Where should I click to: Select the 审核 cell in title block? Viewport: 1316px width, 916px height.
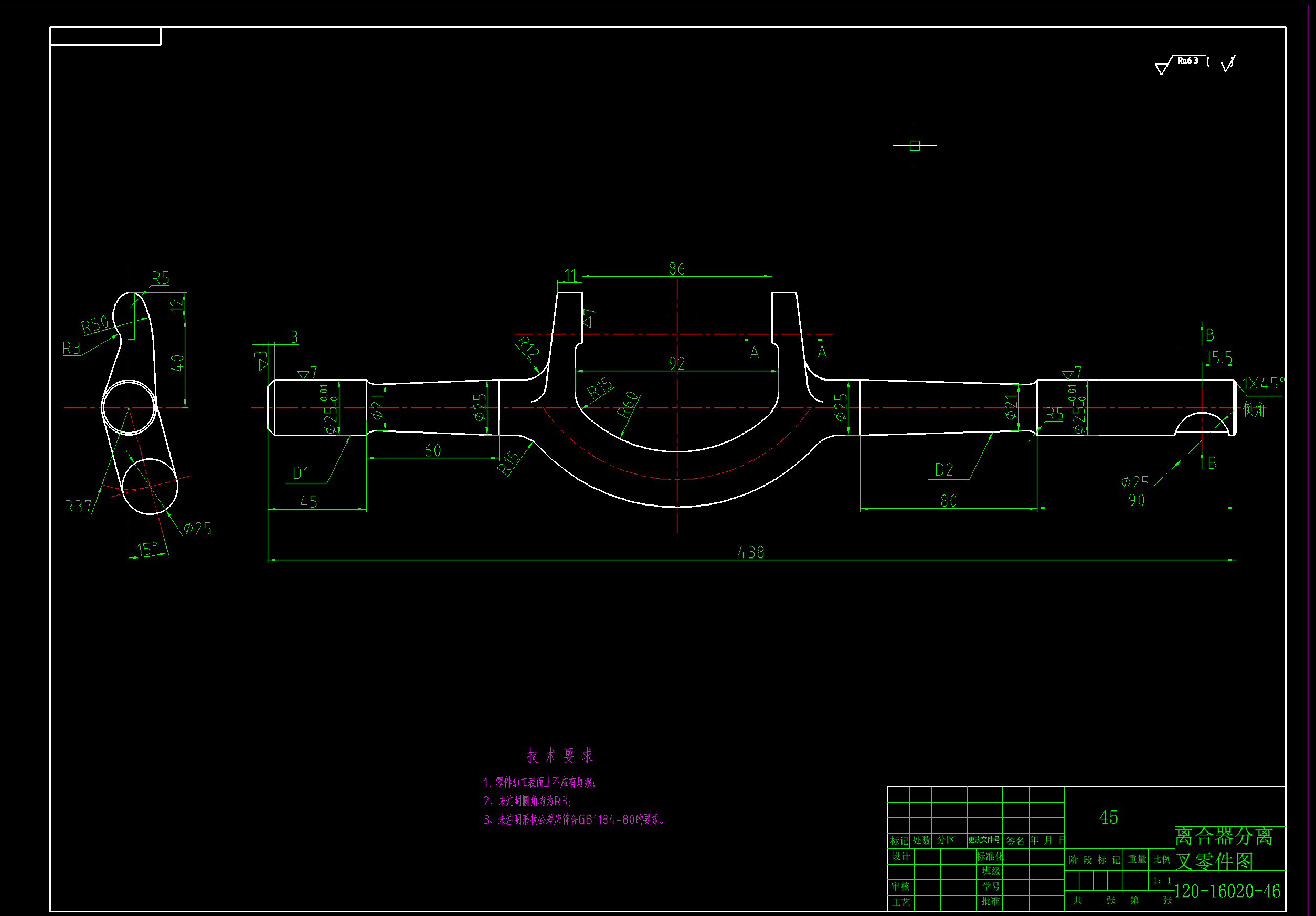pos(900,887)
